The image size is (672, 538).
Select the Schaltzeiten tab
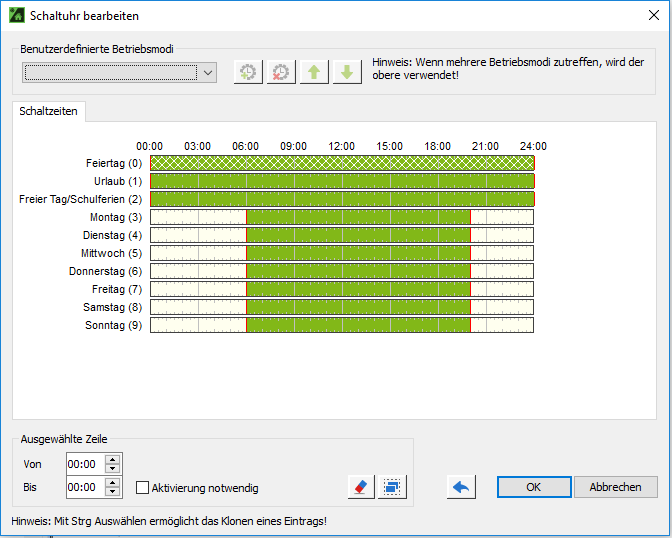point(48,111)
